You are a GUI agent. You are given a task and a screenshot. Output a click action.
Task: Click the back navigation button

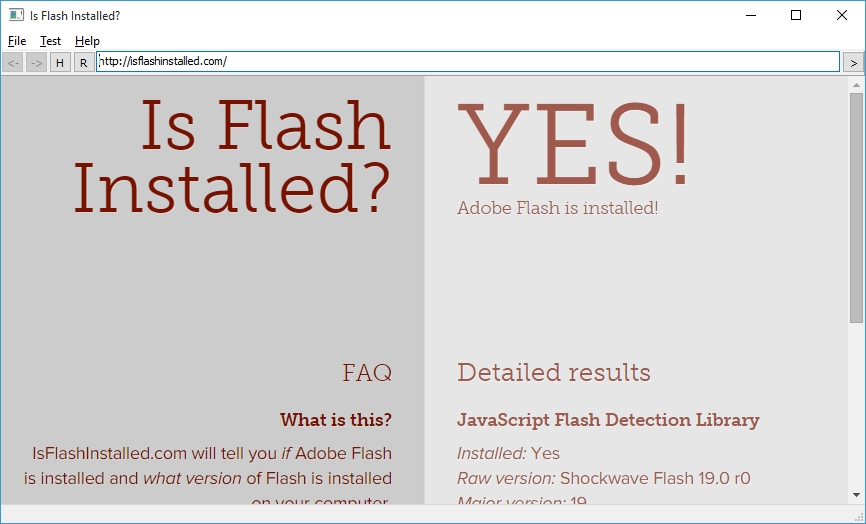coord(13,62)
